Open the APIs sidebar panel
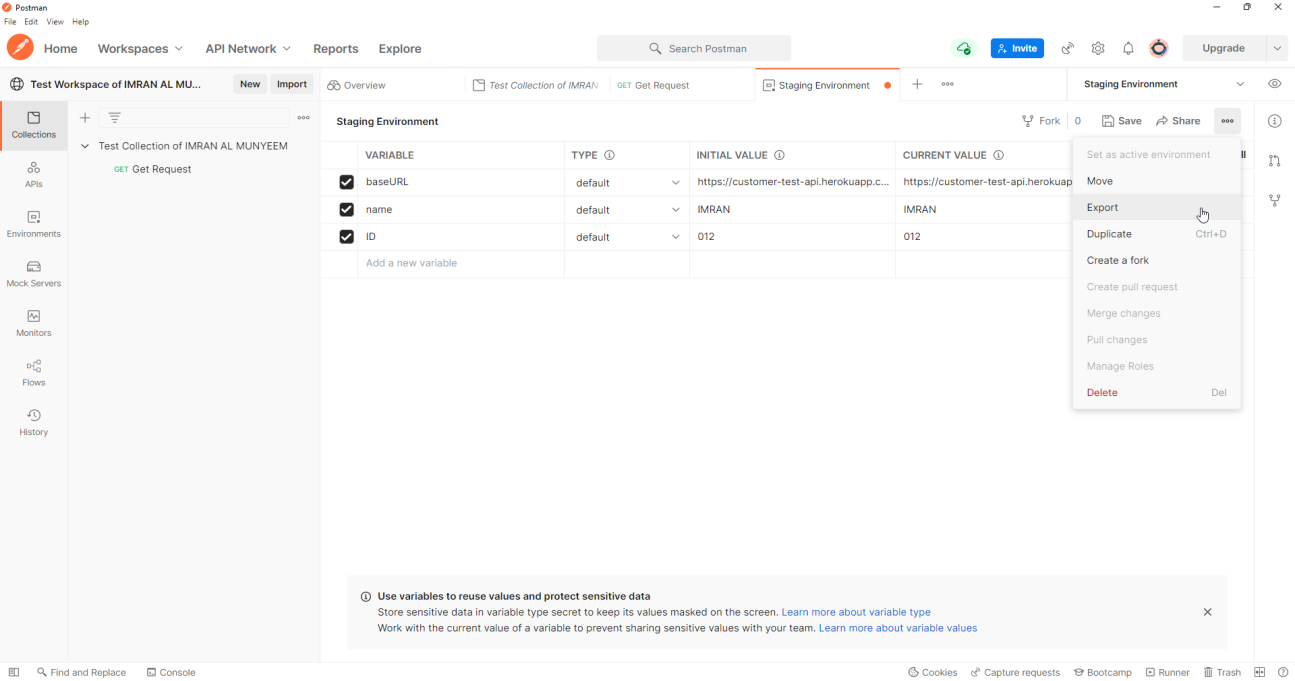This screenshot has height=681, width=1295. (34, 175)
